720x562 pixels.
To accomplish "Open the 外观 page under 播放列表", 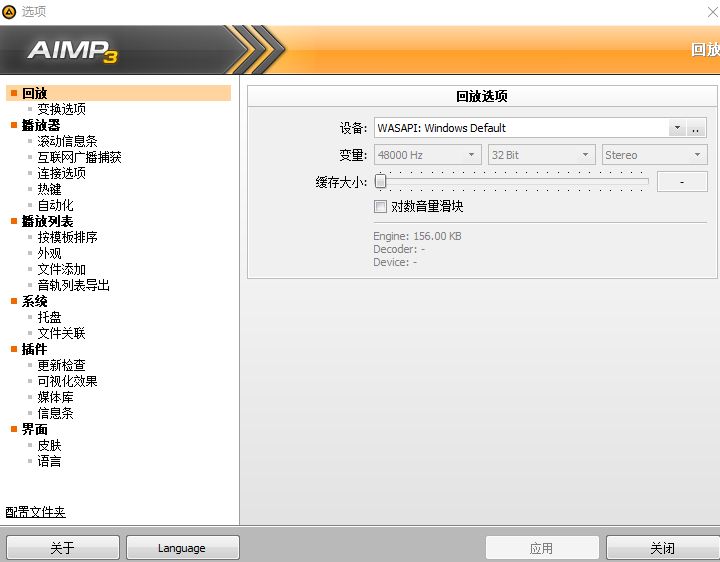I will pos(50,253).
